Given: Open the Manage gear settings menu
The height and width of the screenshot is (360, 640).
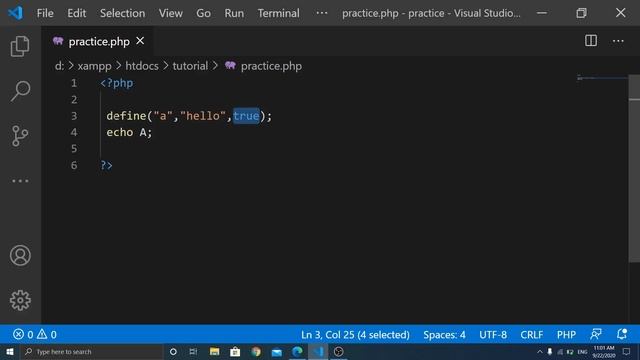Looking at the screenshot, I should [20, 300].
